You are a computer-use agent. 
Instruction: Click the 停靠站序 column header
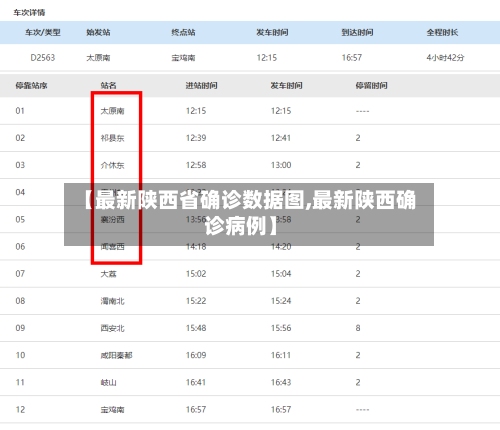click(31, 86)
